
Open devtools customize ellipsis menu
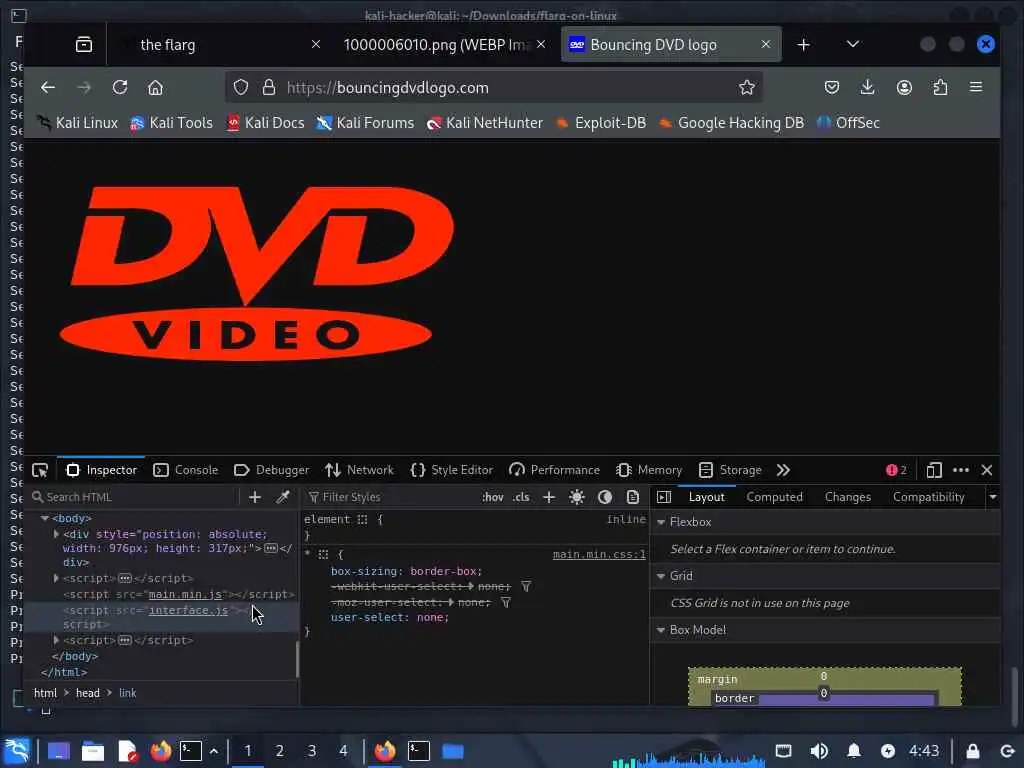point(961,470)
